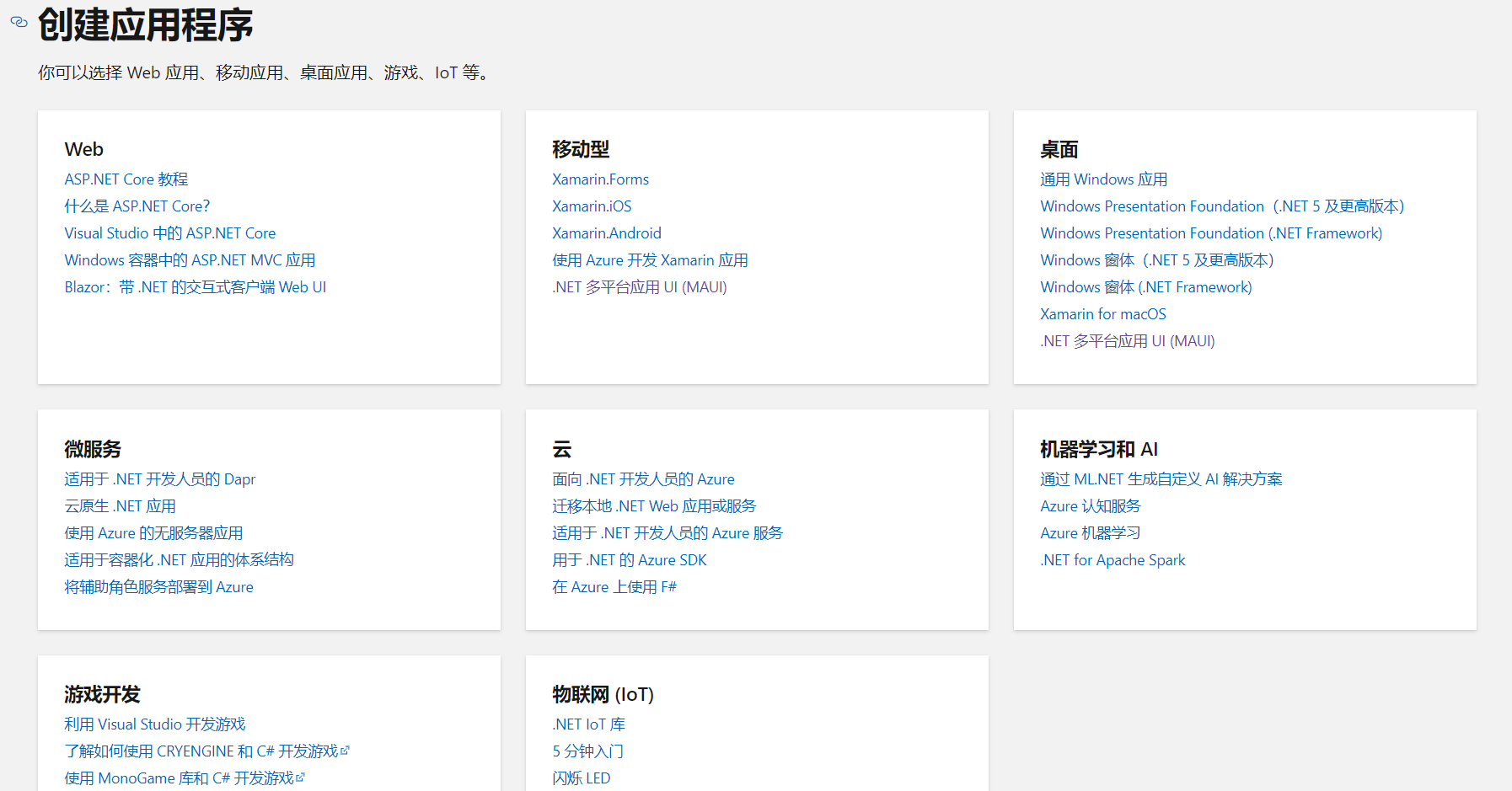
Task: Open 什么是 ASP.NET Core? link
Action: [137, 206]
